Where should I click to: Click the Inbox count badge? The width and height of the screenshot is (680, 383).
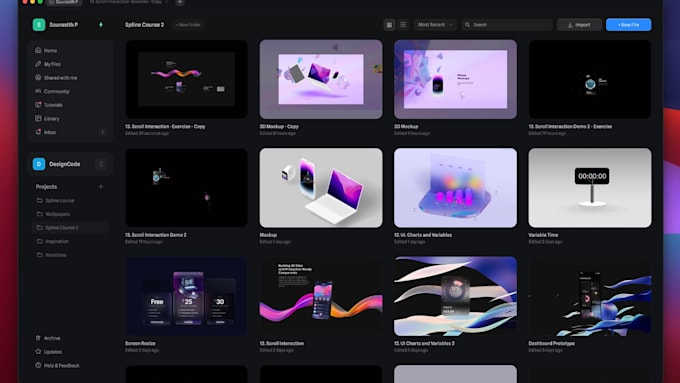(103, 132)
